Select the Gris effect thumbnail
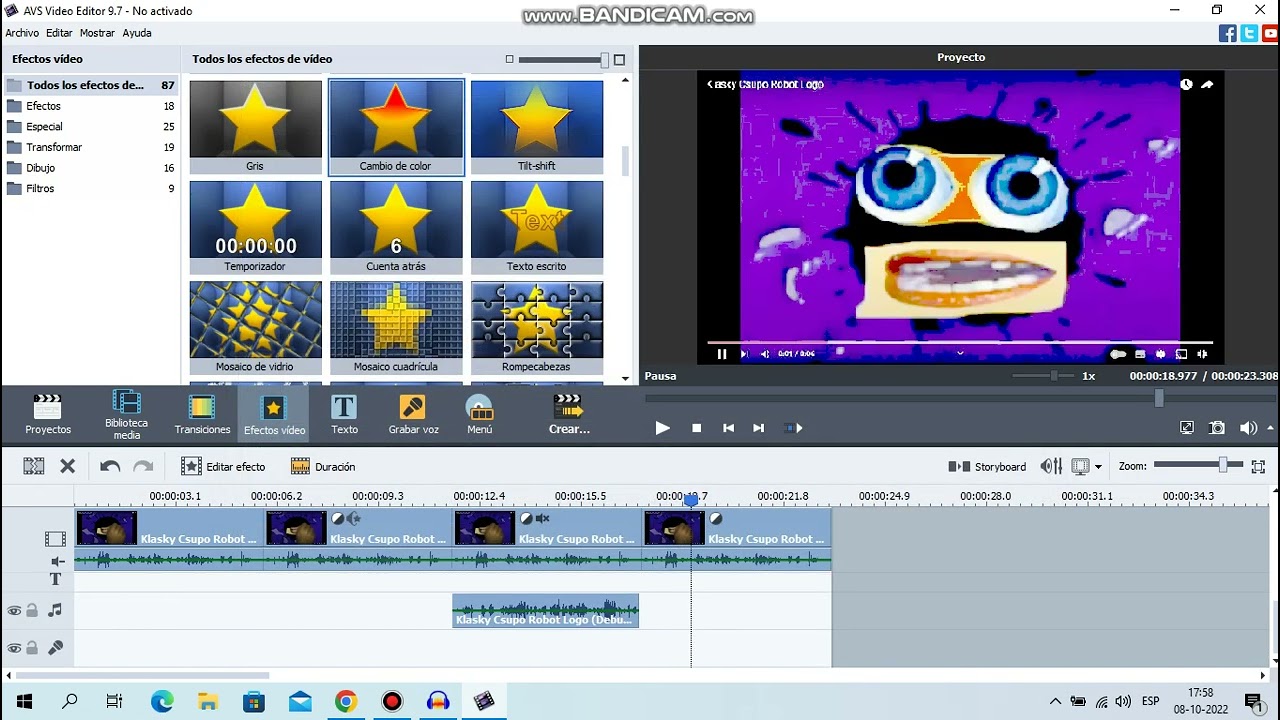This screenshot has height=720, width=1280. pos(255,127)
